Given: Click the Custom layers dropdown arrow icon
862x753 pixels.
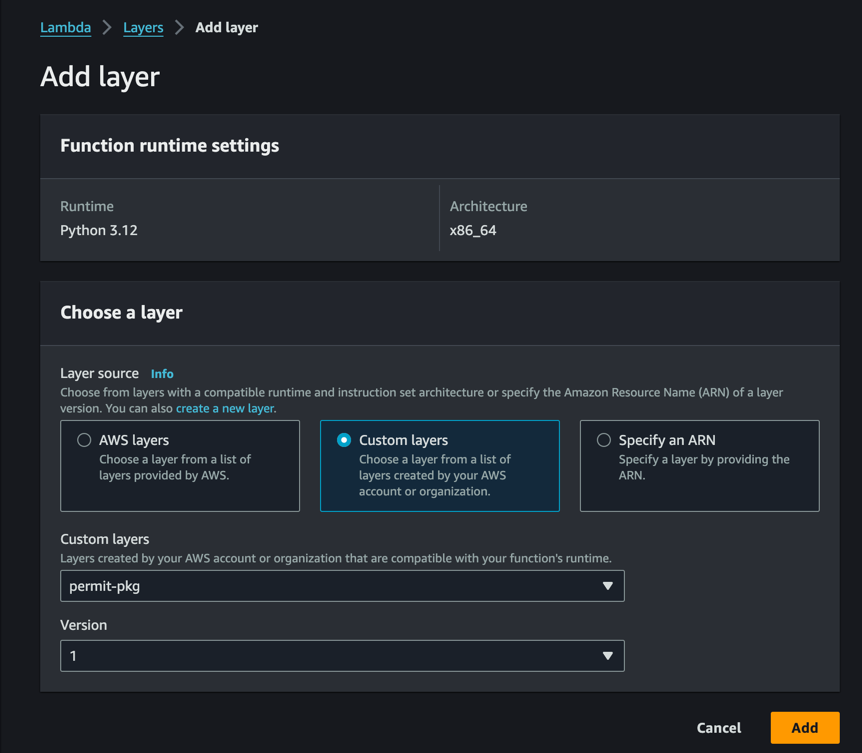Looking at the screenshot, I should [x=608, y=586].
